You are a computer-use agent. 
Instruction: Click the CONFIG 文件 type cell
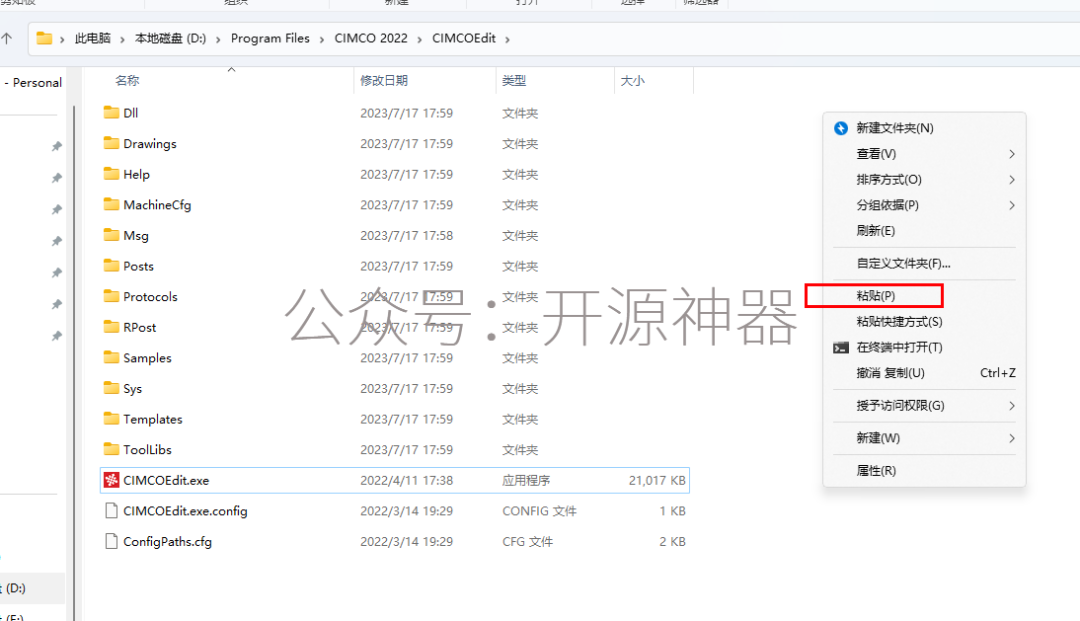coord(539,511)
